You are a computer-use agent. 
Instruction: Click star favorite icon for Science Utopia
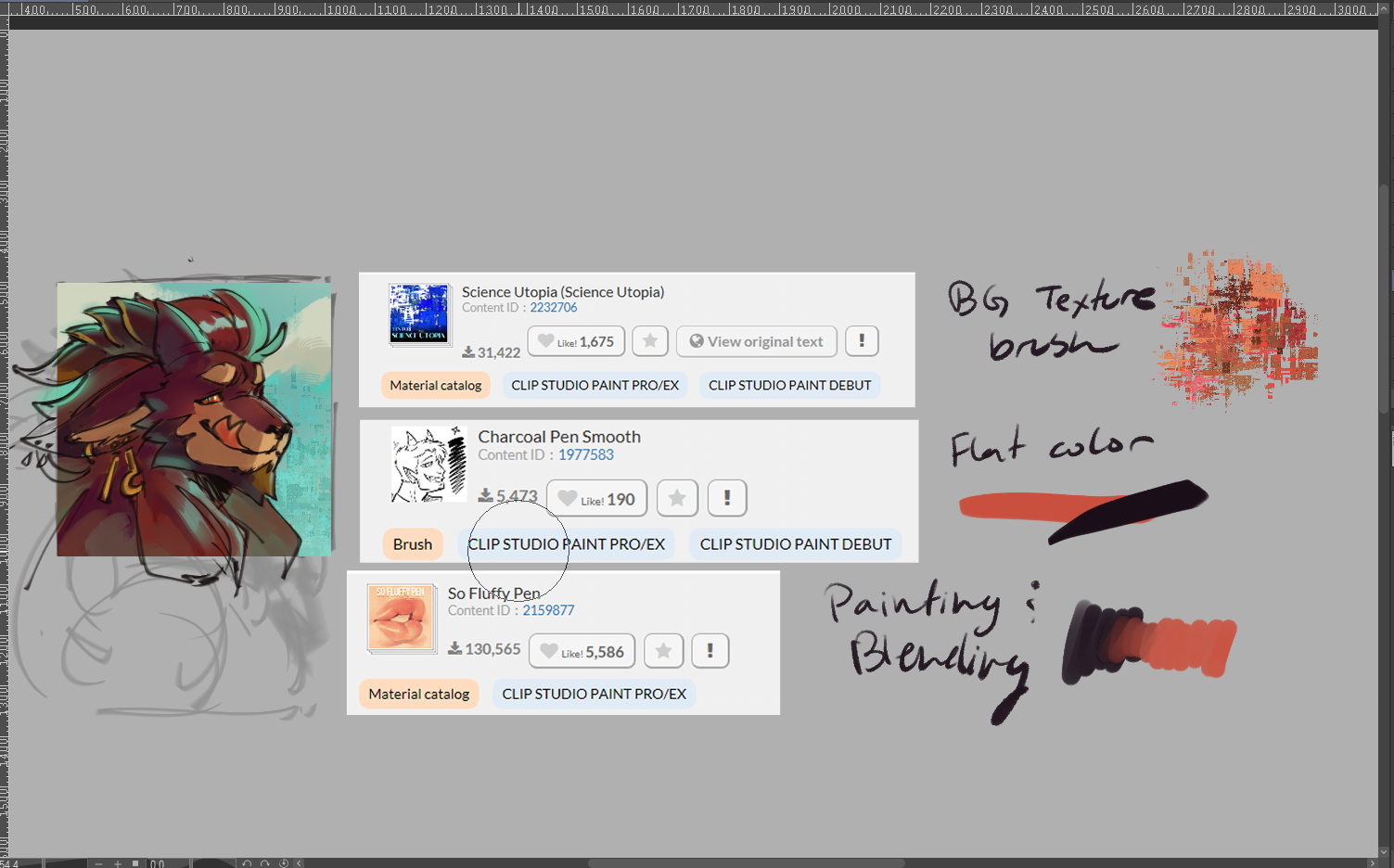(x=650, y=341)
